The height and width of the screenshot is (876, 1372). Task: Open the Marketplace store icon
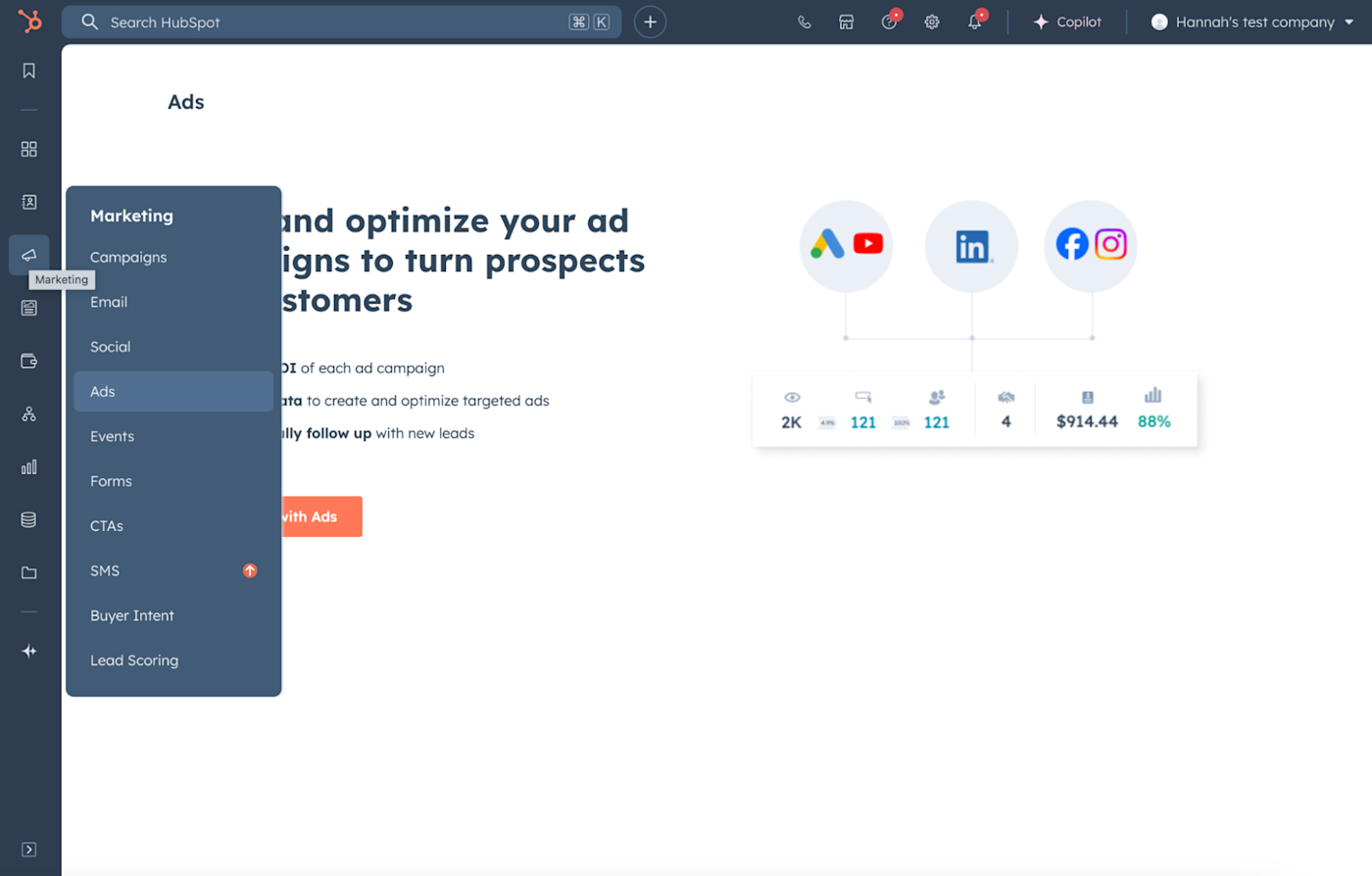click(847, 22)
